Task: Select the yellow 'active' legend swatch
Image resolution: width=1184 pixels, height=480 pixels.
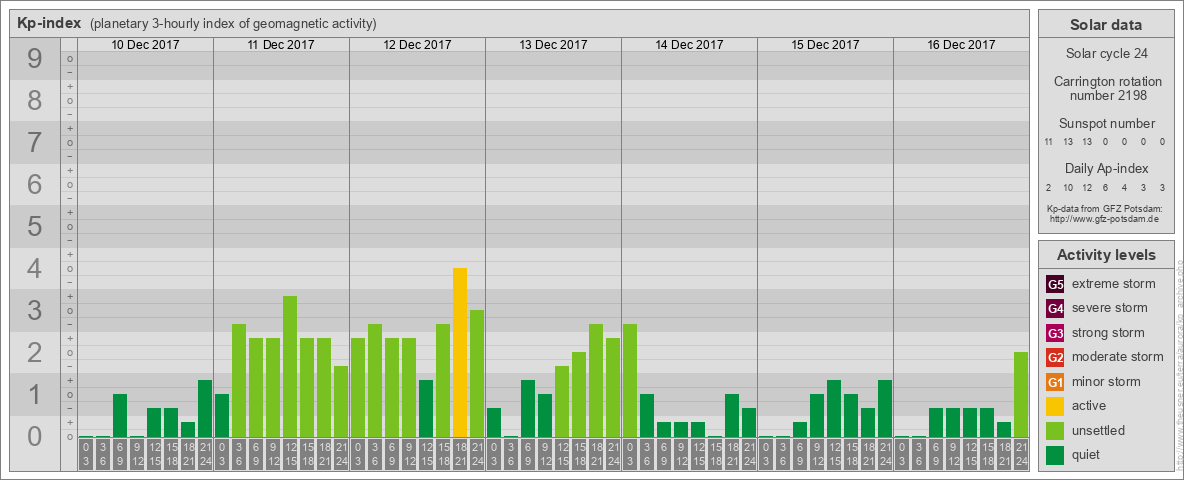Action: tap(1056, 406)
